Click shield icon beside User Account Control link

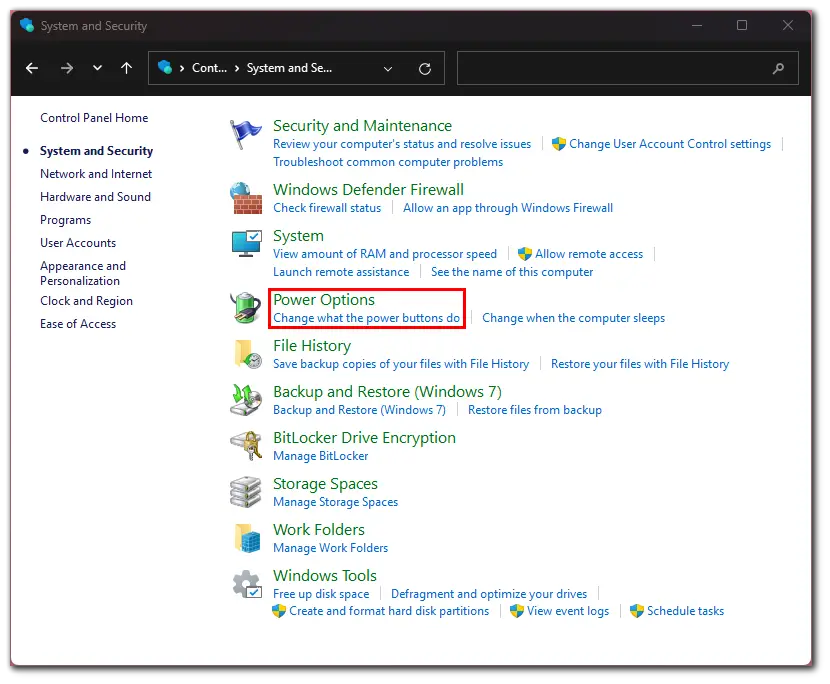558,144
